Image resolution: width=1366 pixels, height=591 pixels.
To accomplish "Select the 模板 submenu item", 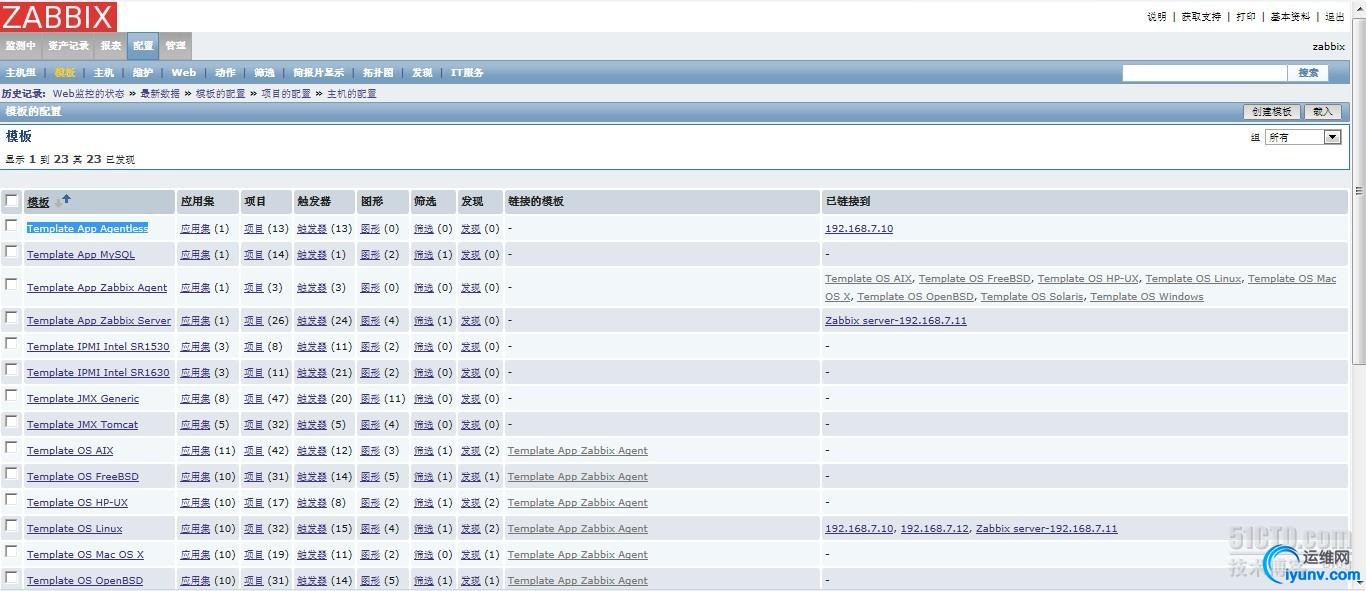I will point(65,73).
